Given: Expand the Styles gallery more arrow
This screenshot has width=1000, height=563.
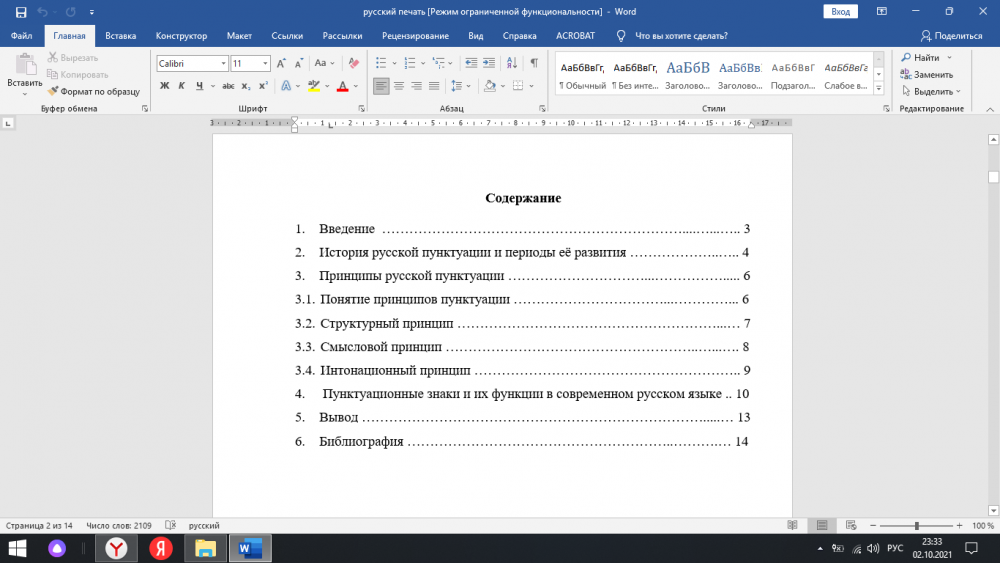Looking at the screenshot, I should (x=878, y=87).
